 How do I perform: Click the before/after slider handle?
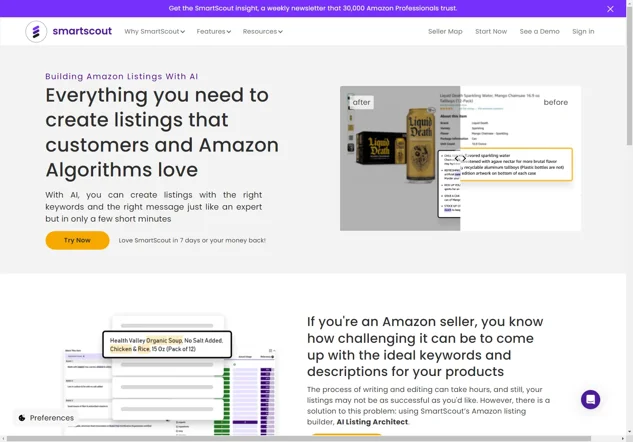pos(460,159)
